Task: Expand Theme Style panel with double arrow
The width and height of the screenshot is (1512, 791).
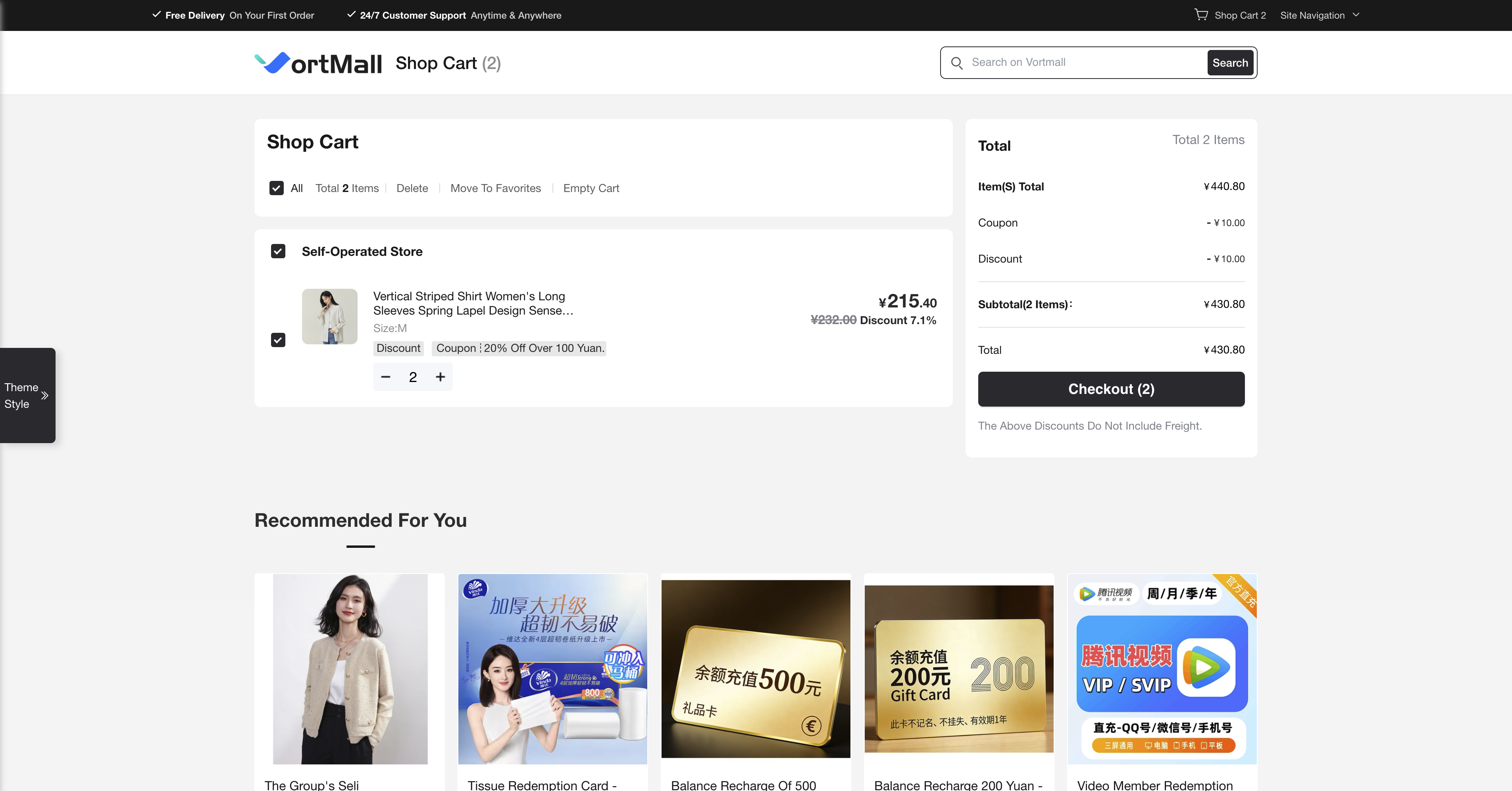Action: point(44,395)
